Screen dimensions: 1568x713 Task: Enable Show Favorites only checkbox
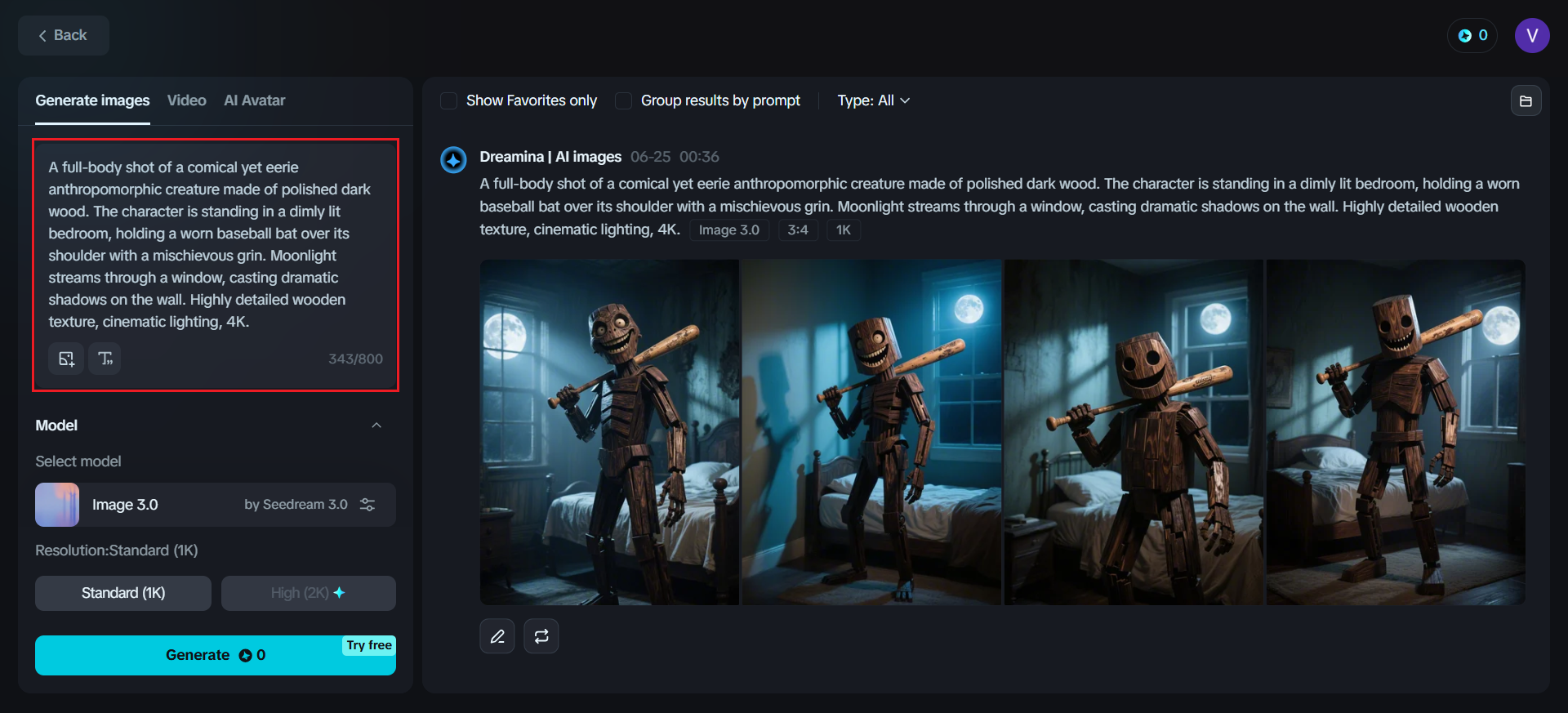(x=448, y=100)
